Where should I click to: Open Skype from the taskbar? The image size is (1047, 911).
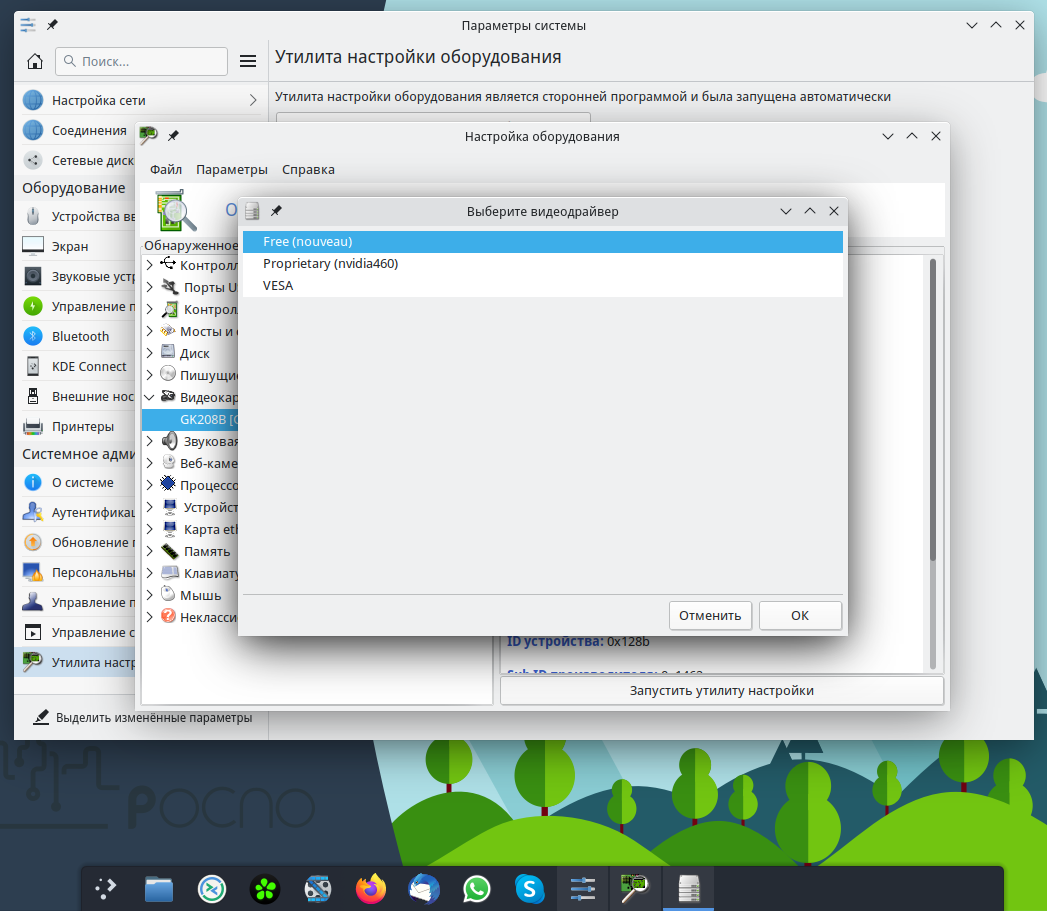529,887
